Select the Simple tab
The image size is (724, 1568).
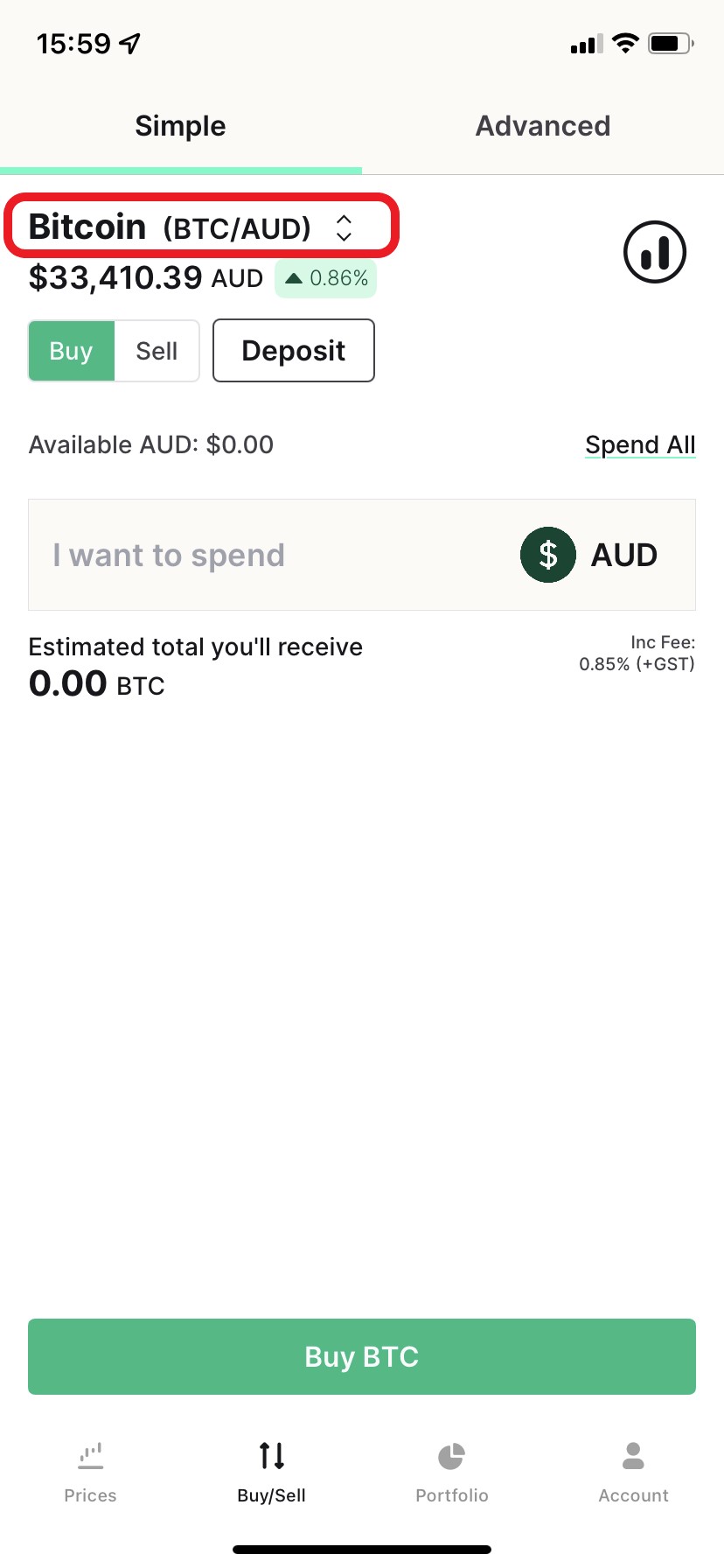tap(180, 126)
